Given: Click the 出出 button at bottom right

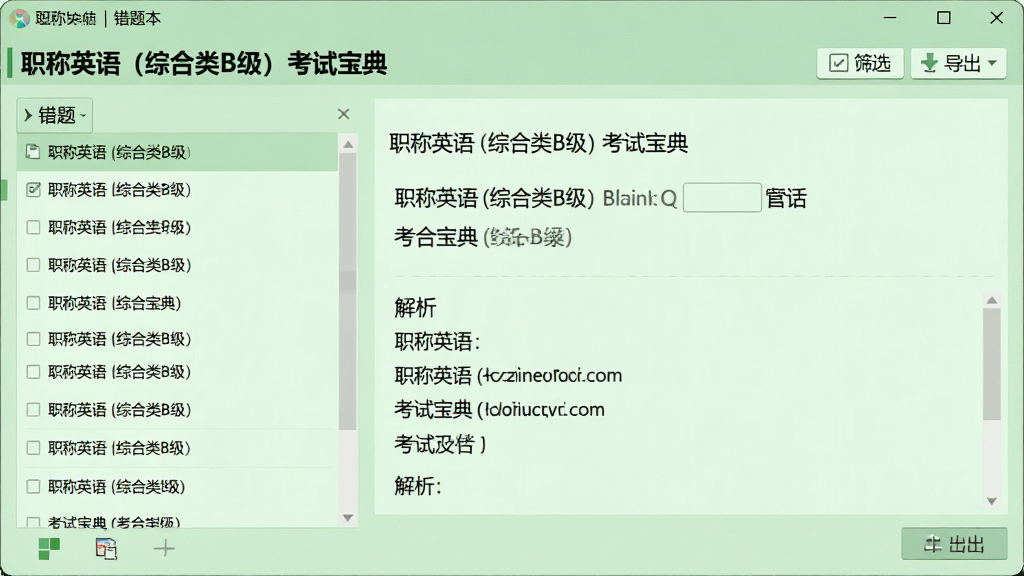Looking at the screenshot, I should point(954,545).
